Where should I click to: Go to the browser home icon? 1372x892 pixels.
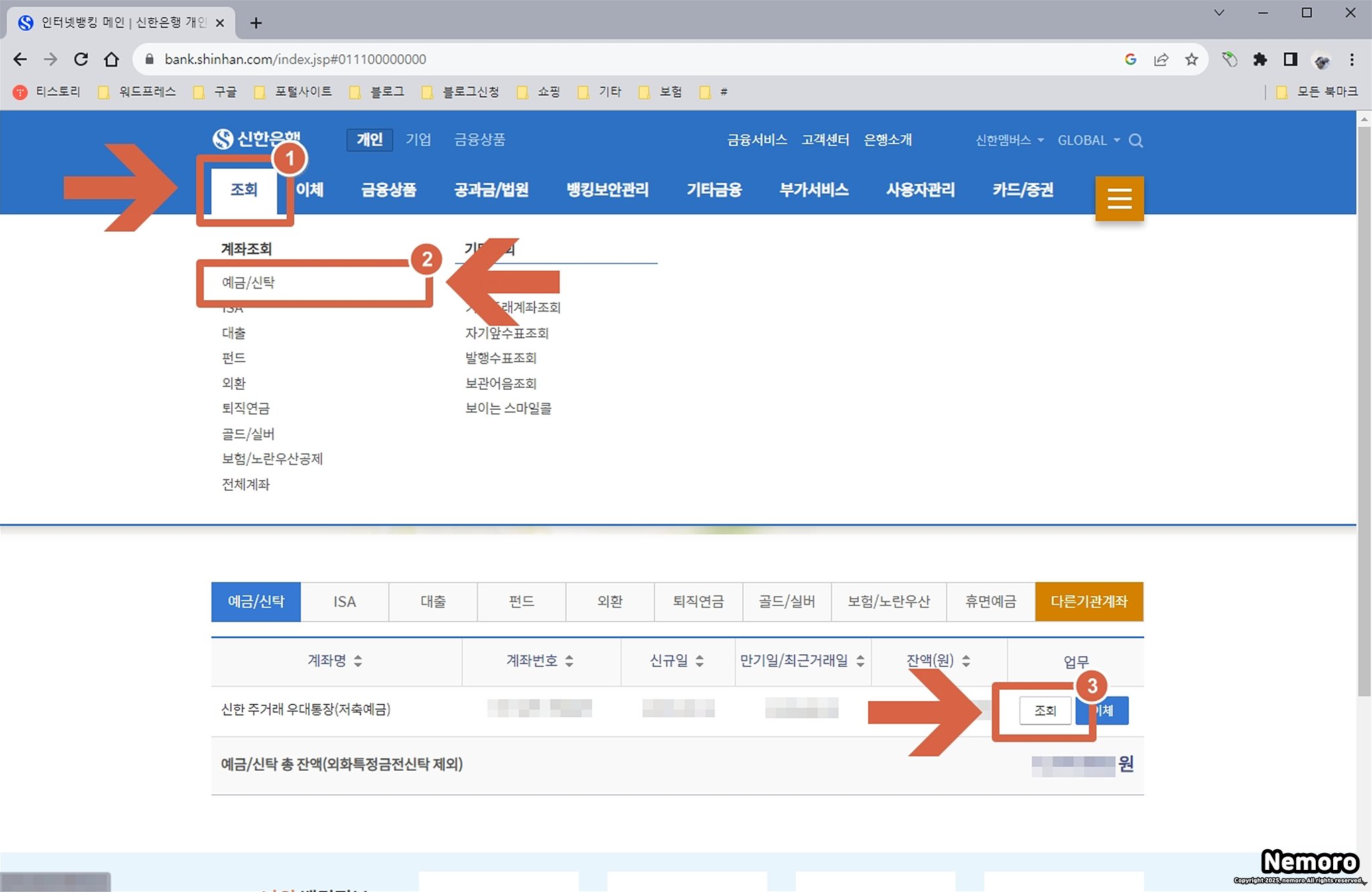(111, 60)
